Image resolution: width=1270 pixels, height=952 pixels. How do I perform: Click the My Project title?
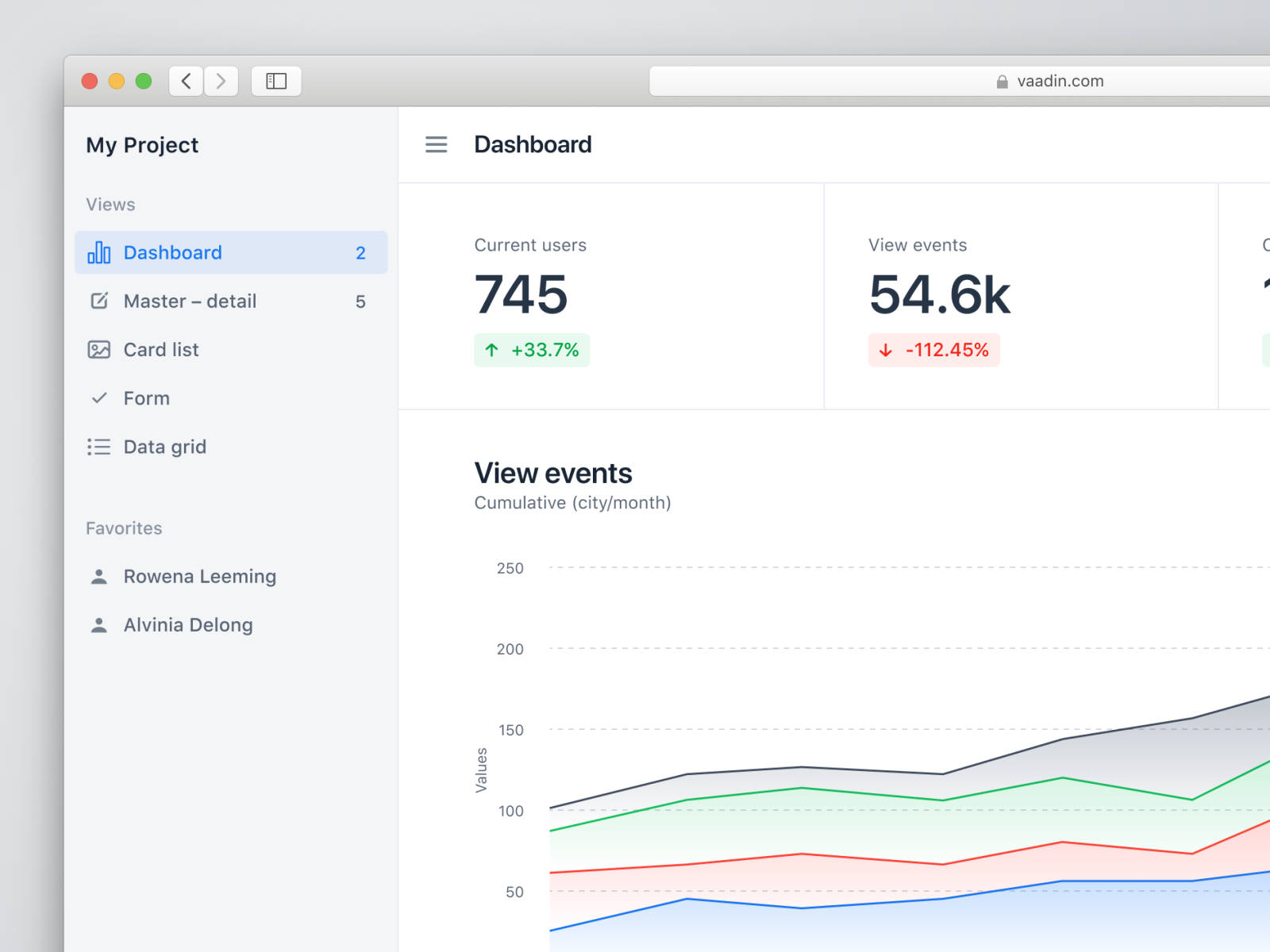142,145
